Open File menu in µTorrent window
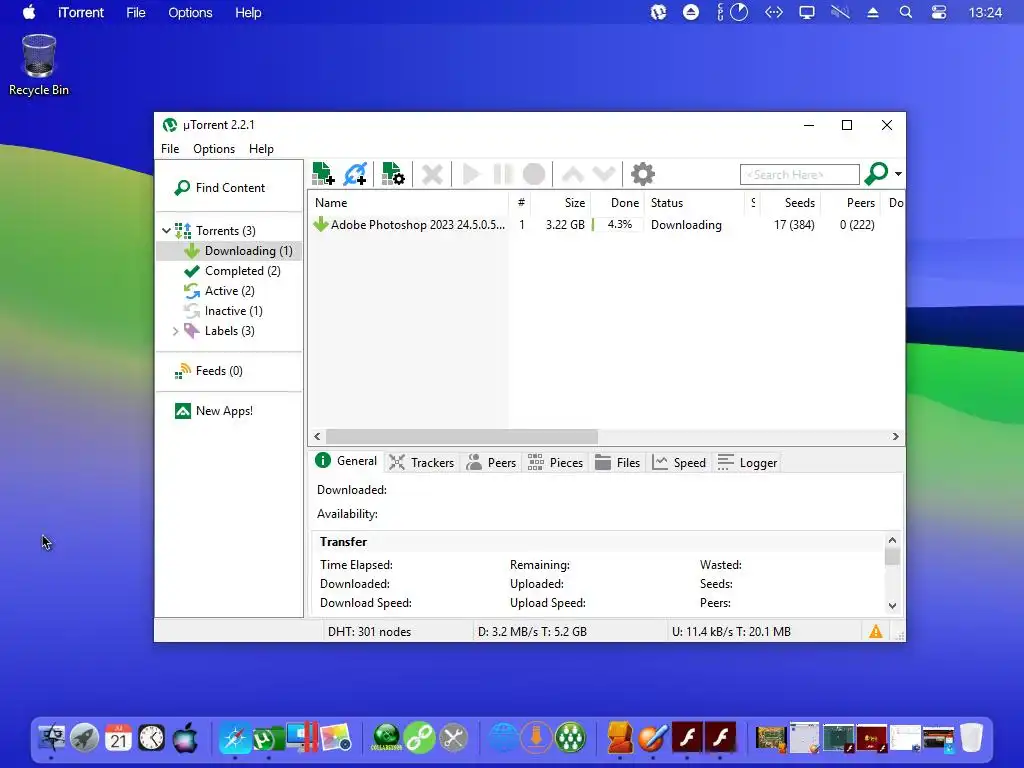This screenshot has height=768, width=1024. (x=170, y=149)
